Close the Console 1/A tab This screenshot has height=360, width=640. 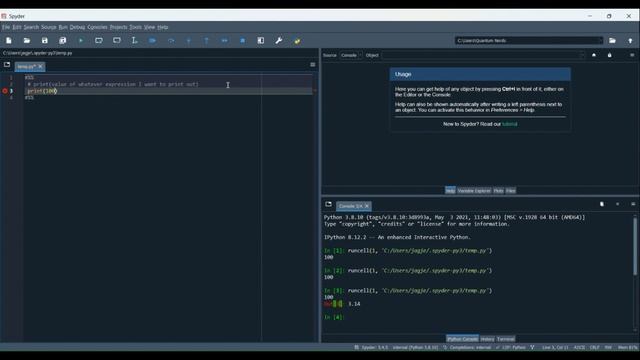click(367, 206)
